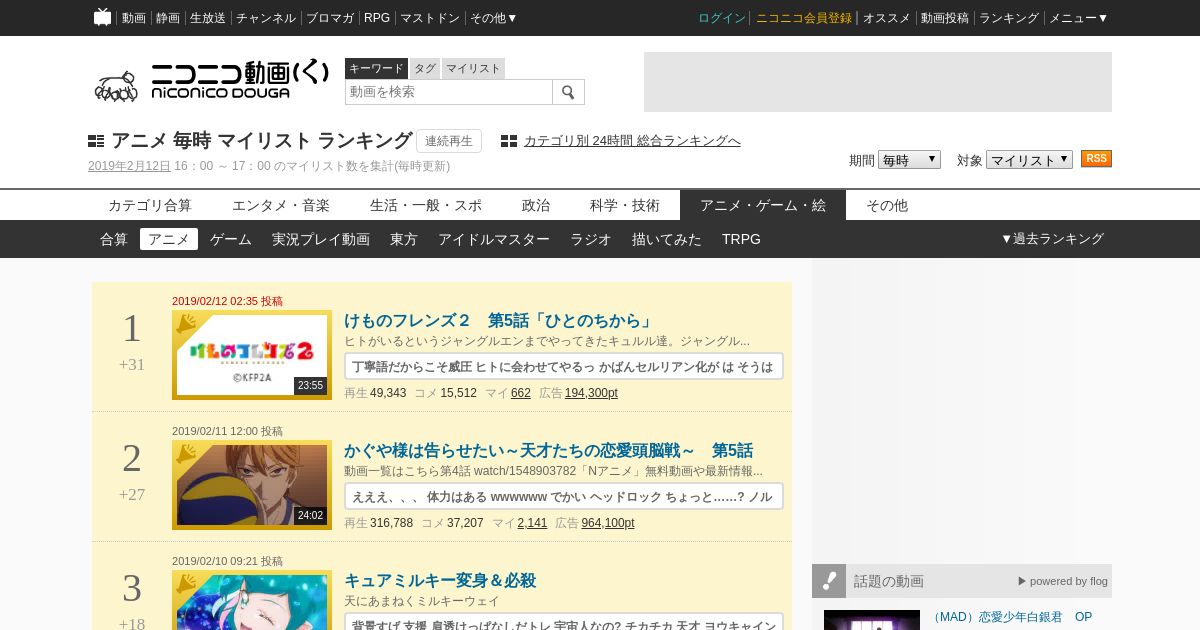Screen dimensions: 1200x630
Task: Click grid icon beside category ranking link
Action: [509, 141]
